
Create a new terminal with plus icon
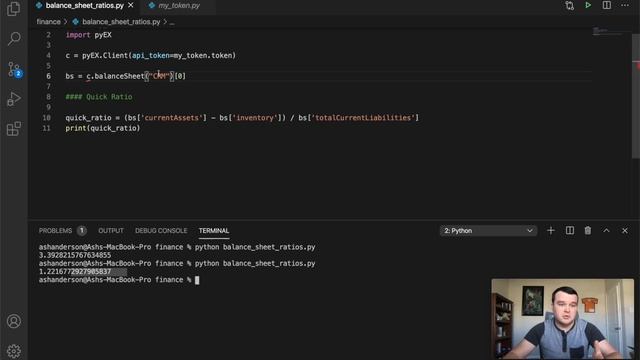tap(551, 231)
